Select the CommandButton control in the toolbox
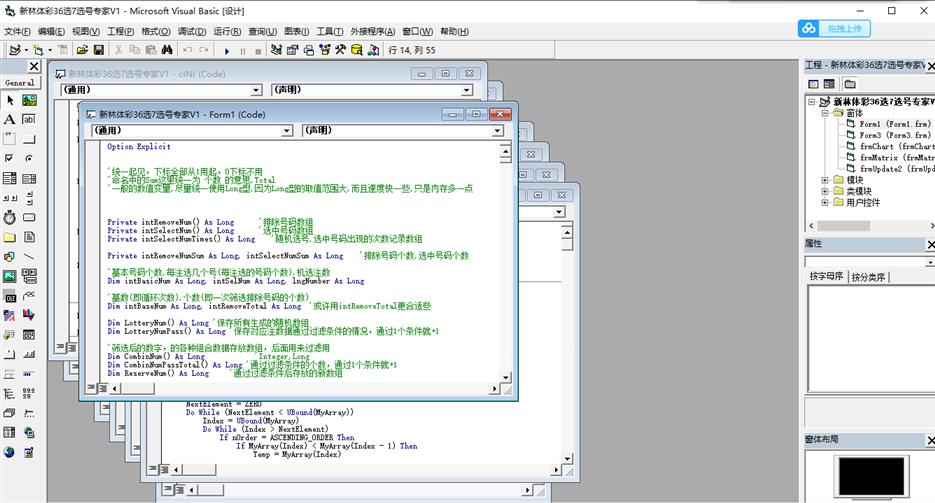The width and height of the screenshot is (935, 503). pos(29,139)
